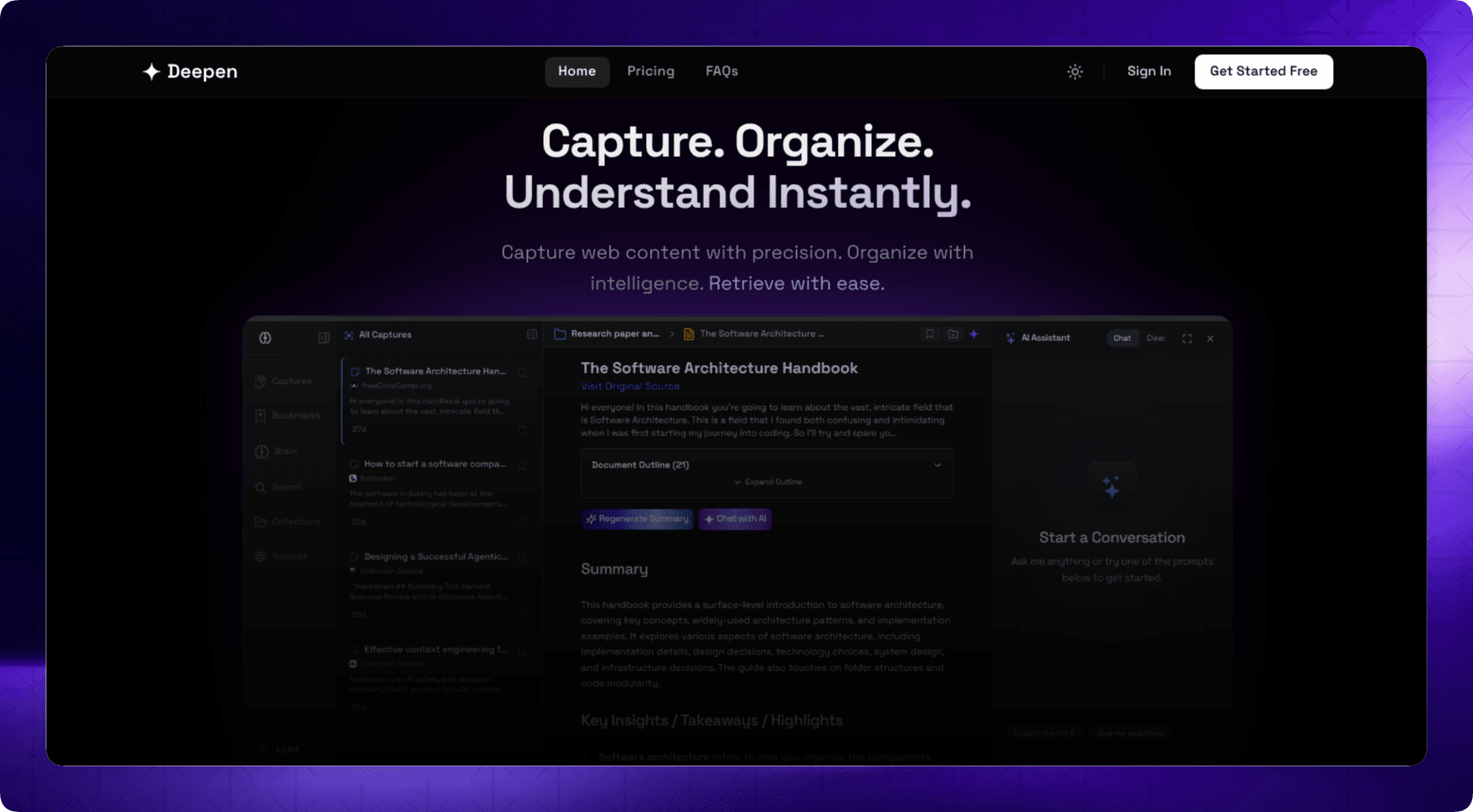Expand the AI Assistant panel to fullscreen

tap(1188, 339)
